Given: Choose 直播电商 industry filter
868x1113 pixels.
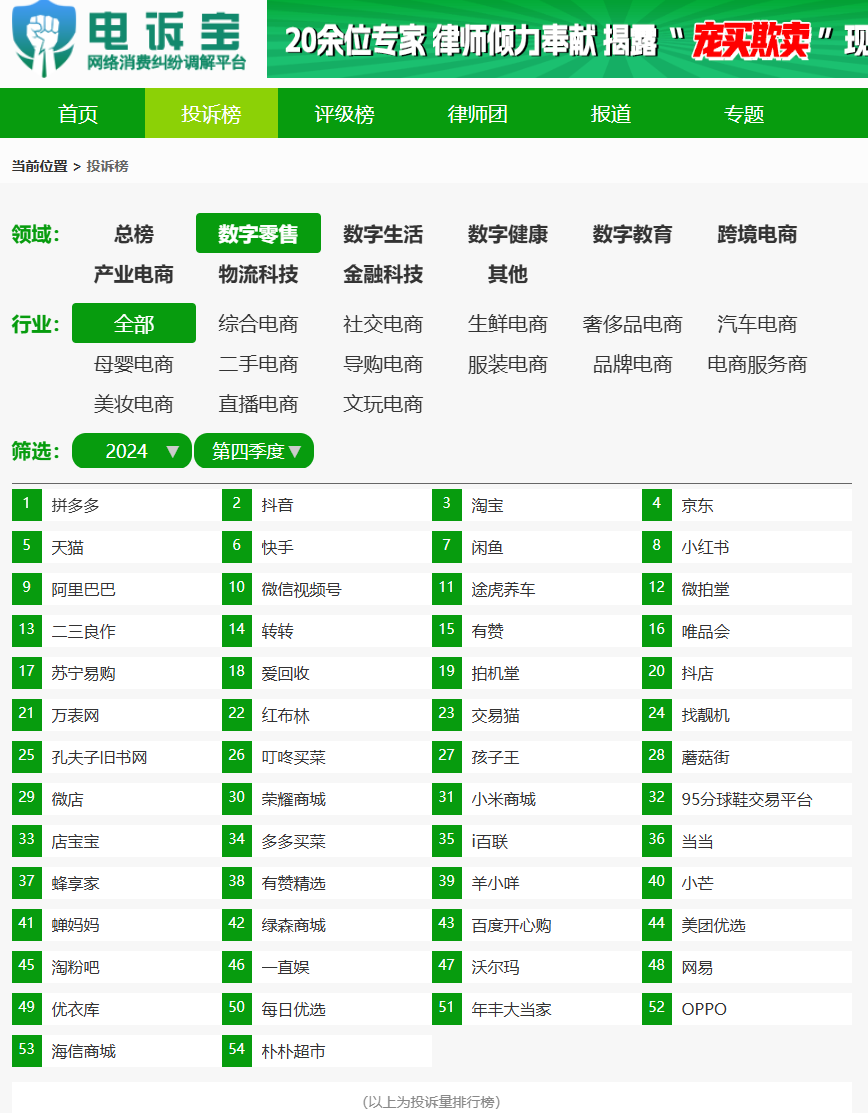Looking at the screenshot, I should coord(258,404).
